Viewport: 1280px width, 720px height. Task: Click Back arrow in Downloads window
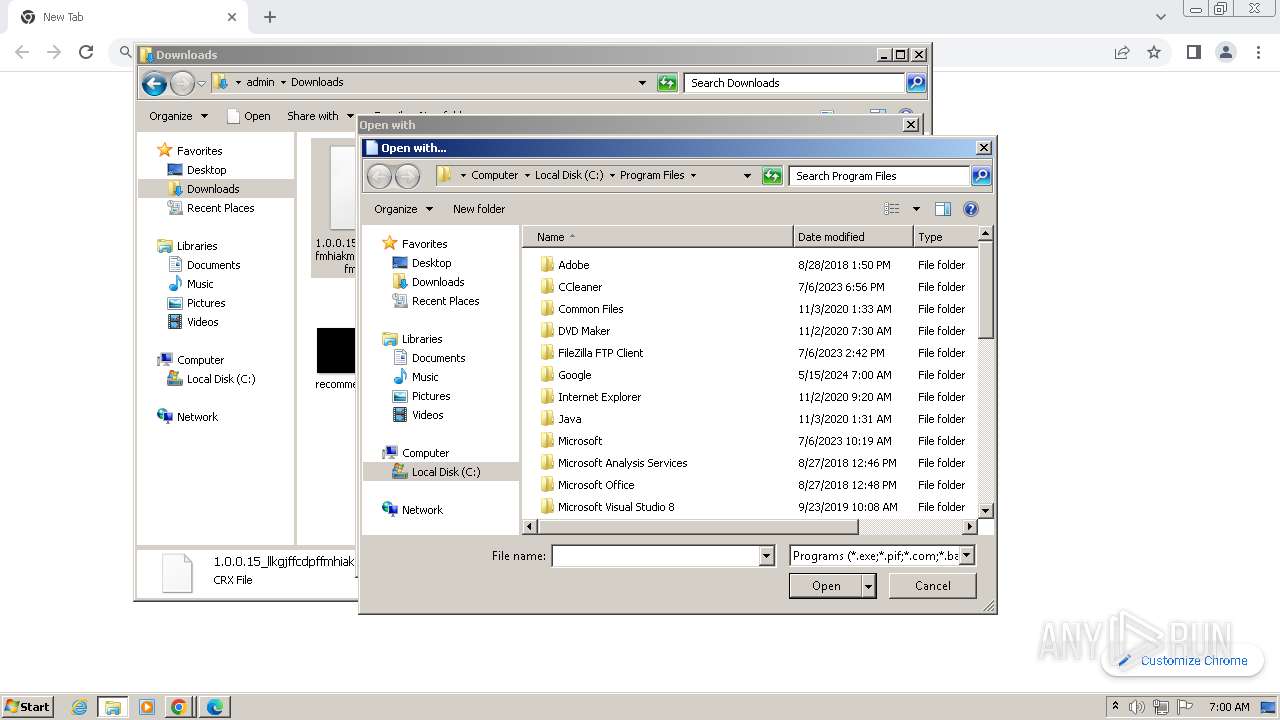click(x=154, y=84)
